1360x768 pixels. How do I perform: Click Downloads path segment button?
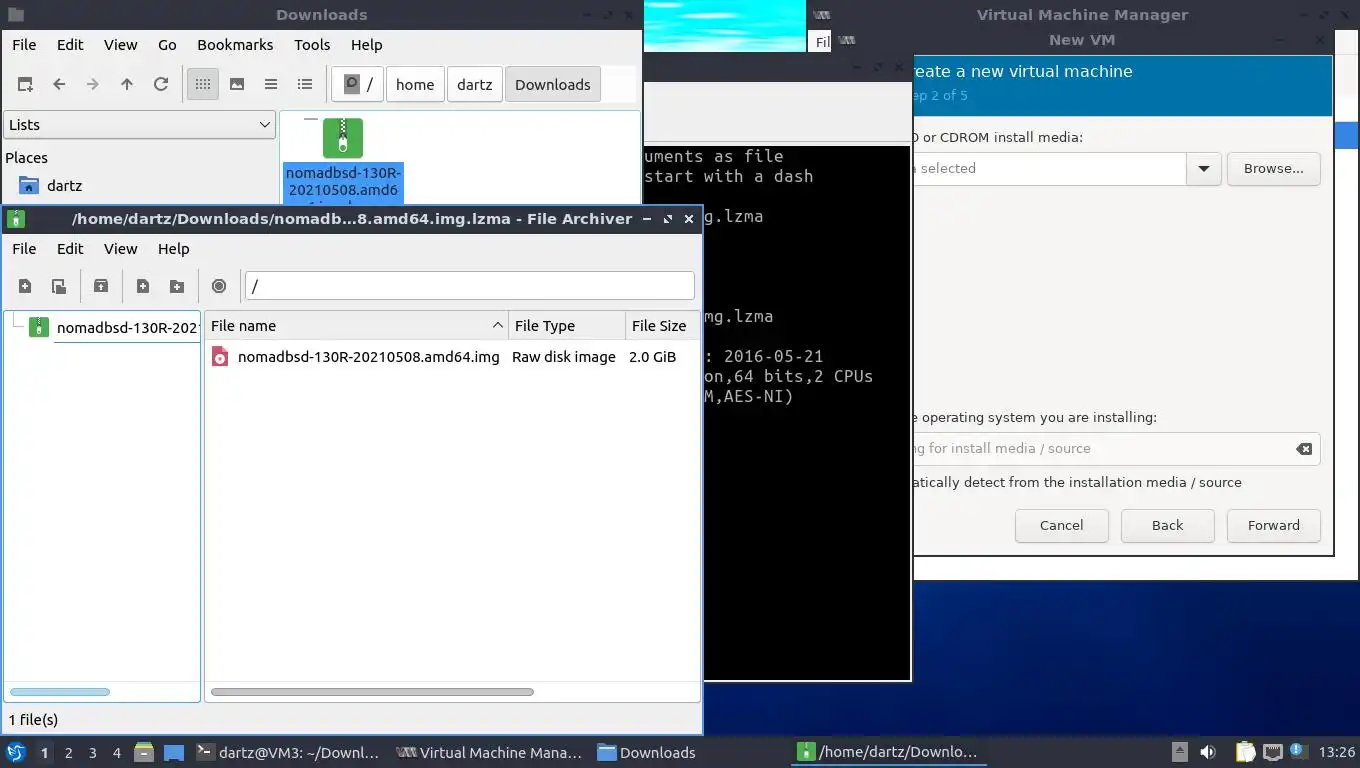pos(553,84)
